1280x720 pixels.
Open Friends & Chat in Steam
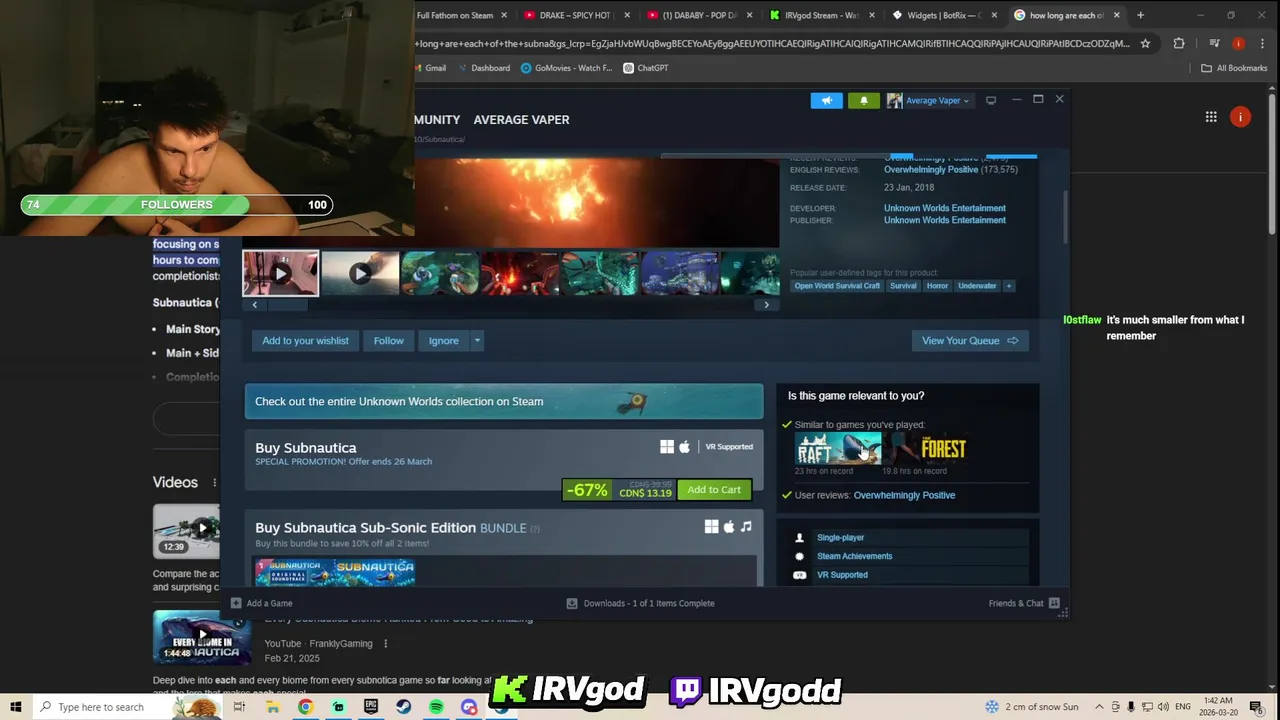pyautogui.click(x=1023, y=603)
